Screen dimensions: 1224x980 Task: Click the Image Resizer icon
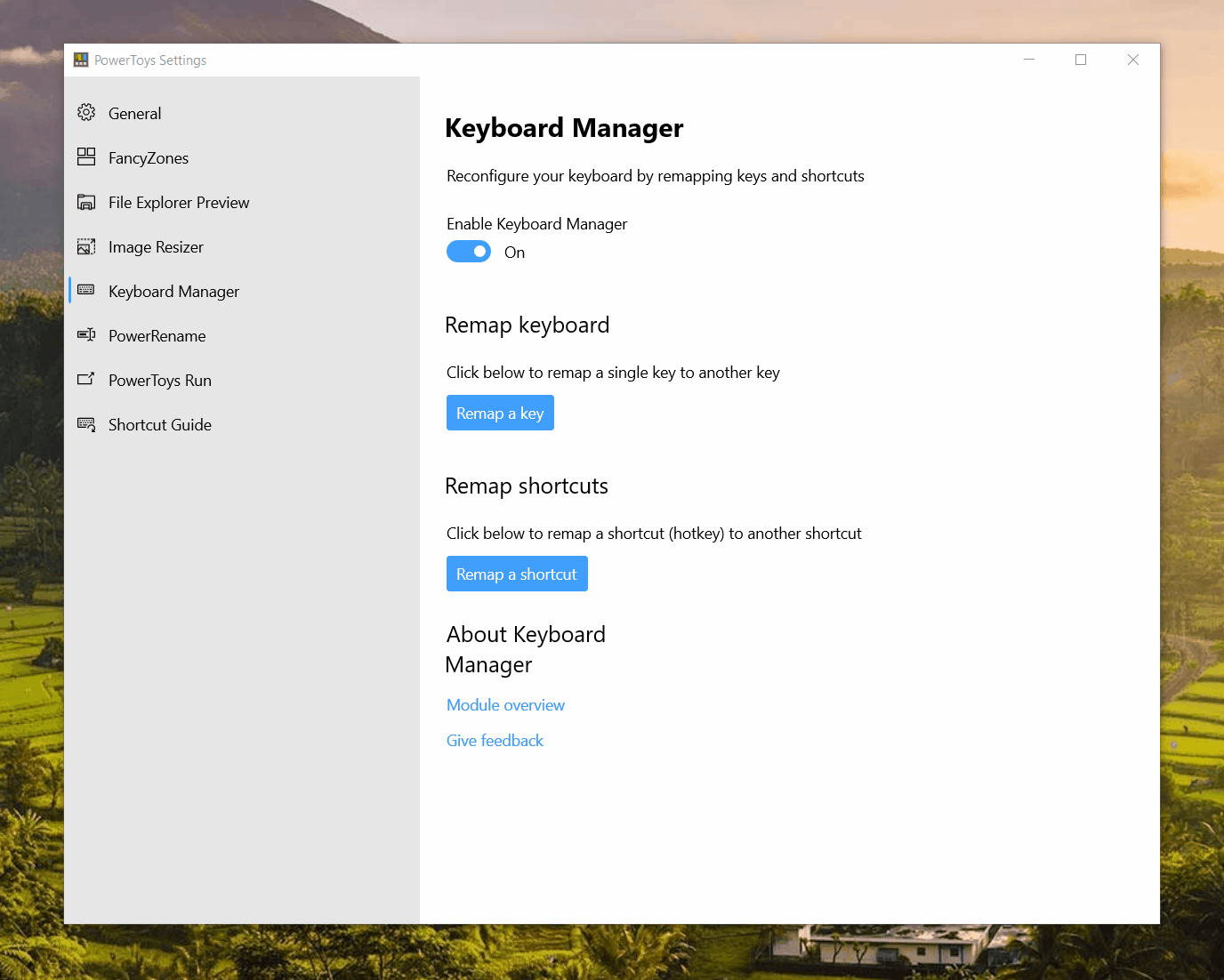(x=86, y=247)
